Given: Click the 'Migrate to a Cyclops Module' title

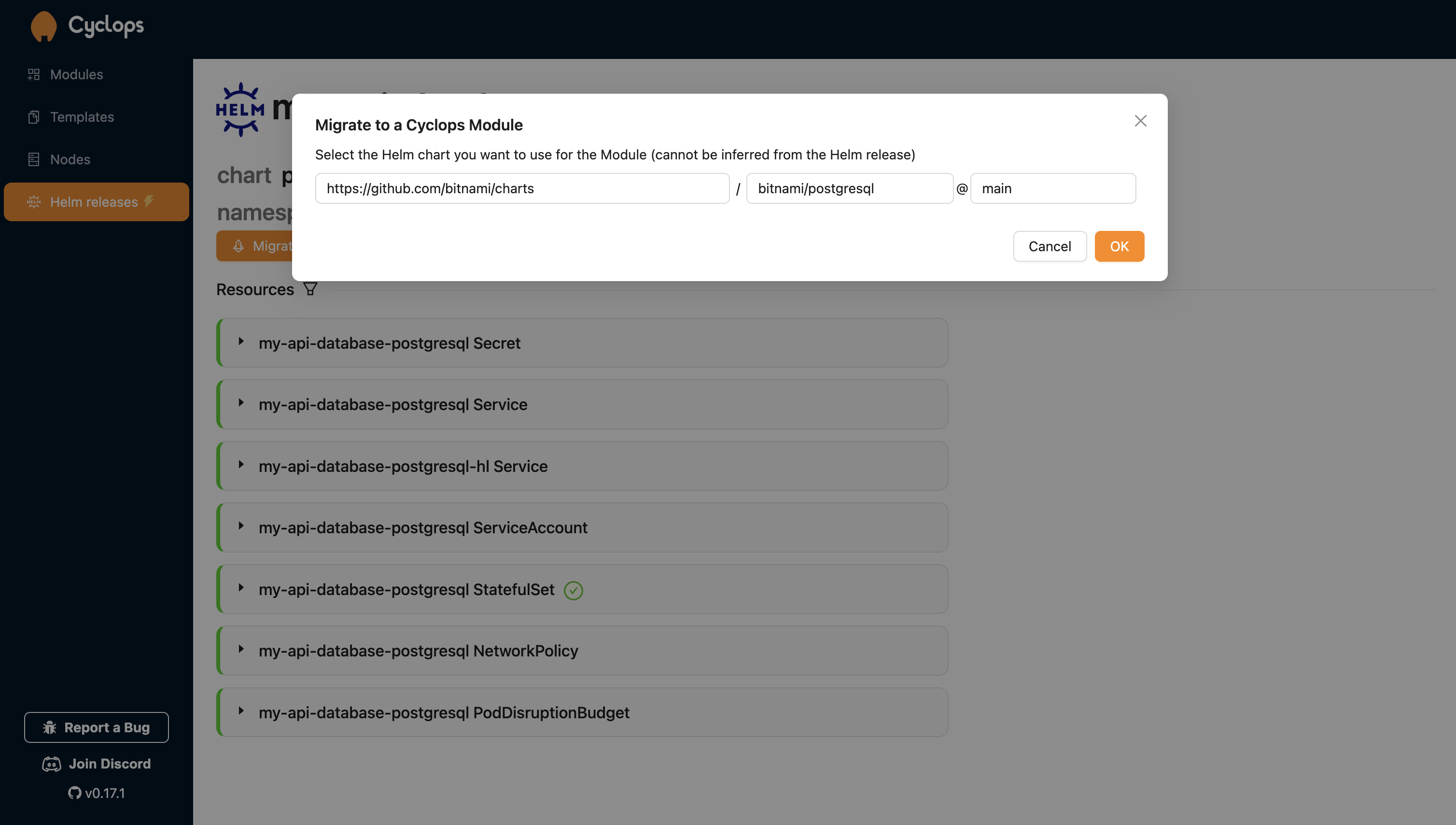Looking at the screenshot, I should click(x=419, y=125).
